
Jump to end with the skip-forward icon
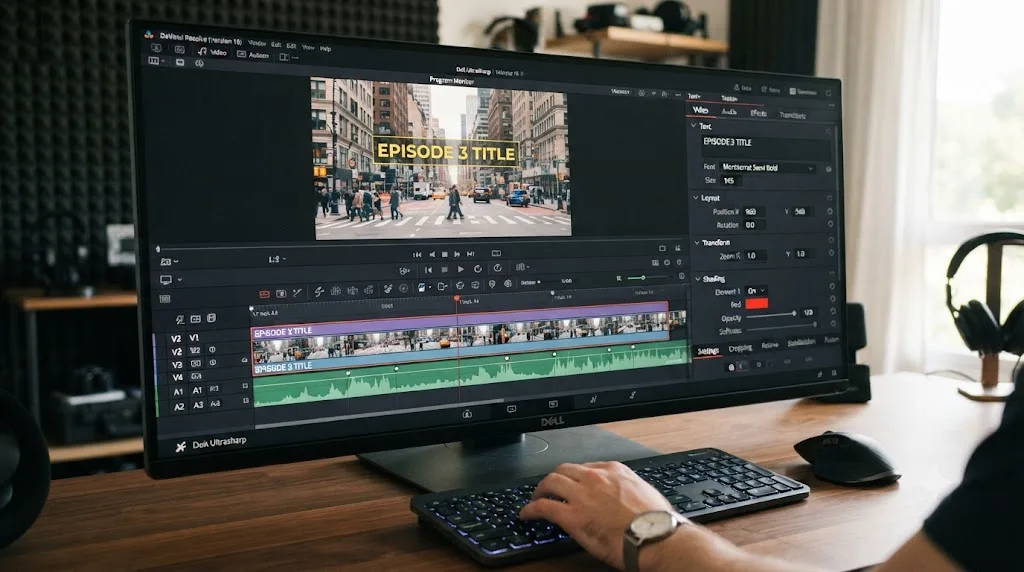[470, 254]
